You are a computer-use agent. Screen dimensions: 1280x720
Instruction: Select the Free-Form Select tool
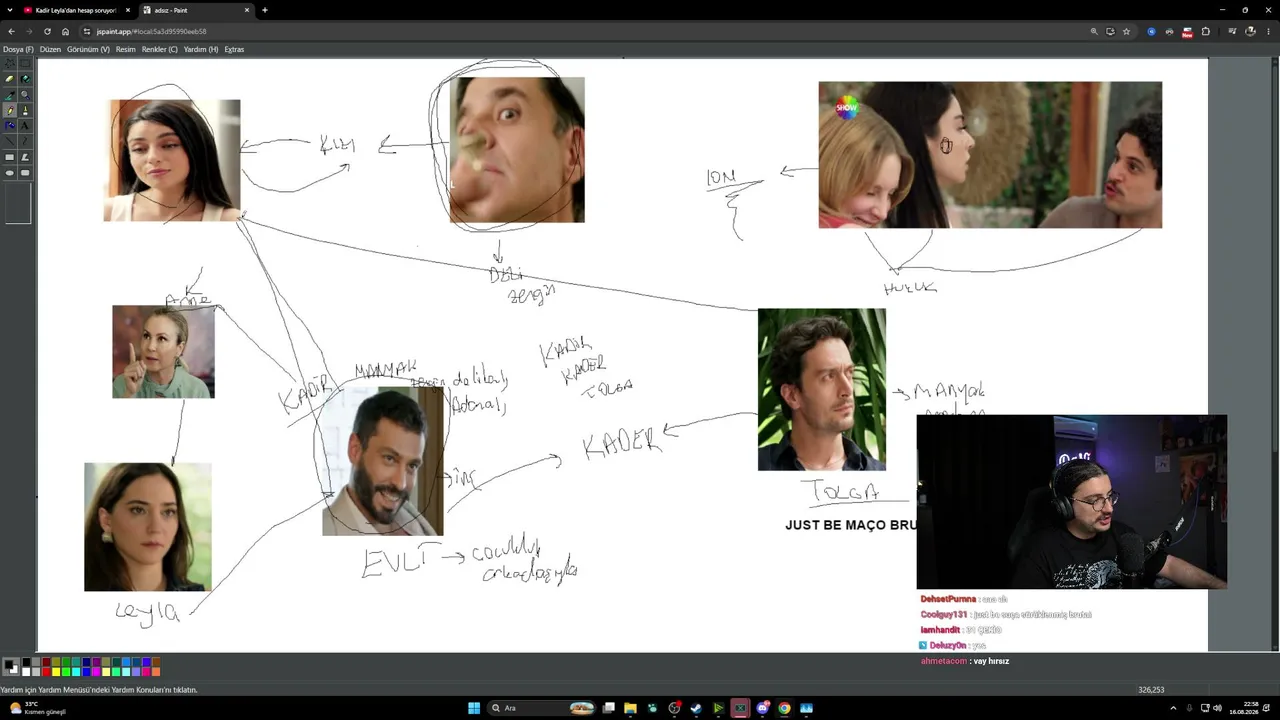(x=10, y=62)
